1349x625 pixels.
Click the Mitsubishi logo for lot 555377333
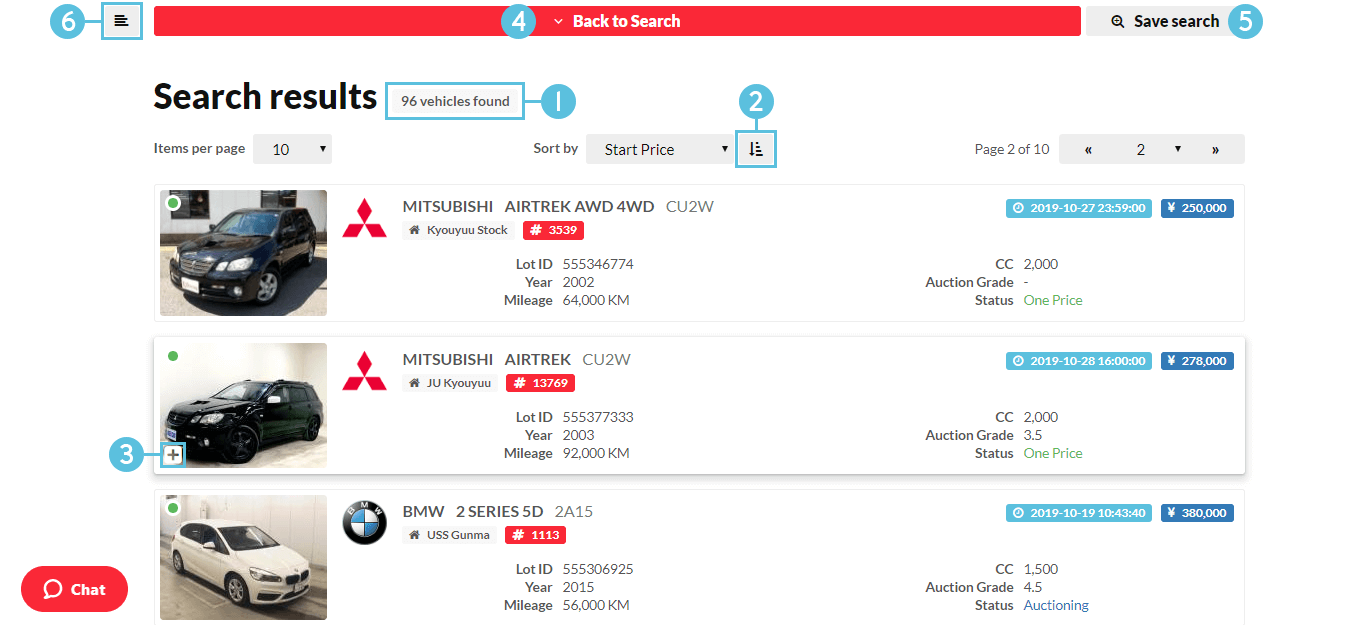[364, 370]
